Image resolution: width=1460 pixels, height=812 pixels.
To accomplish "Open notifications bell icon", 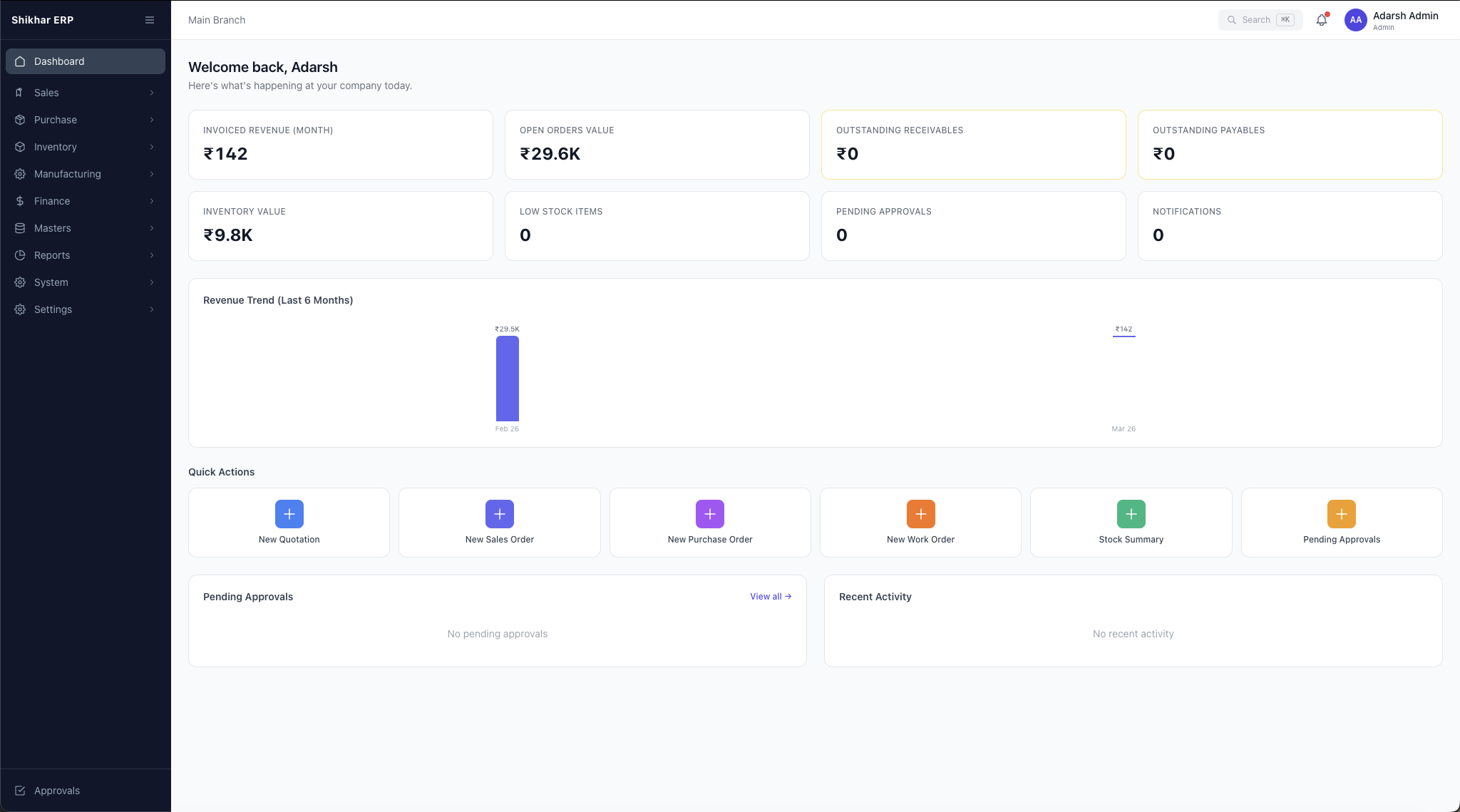I will (x=1322, y=20).
